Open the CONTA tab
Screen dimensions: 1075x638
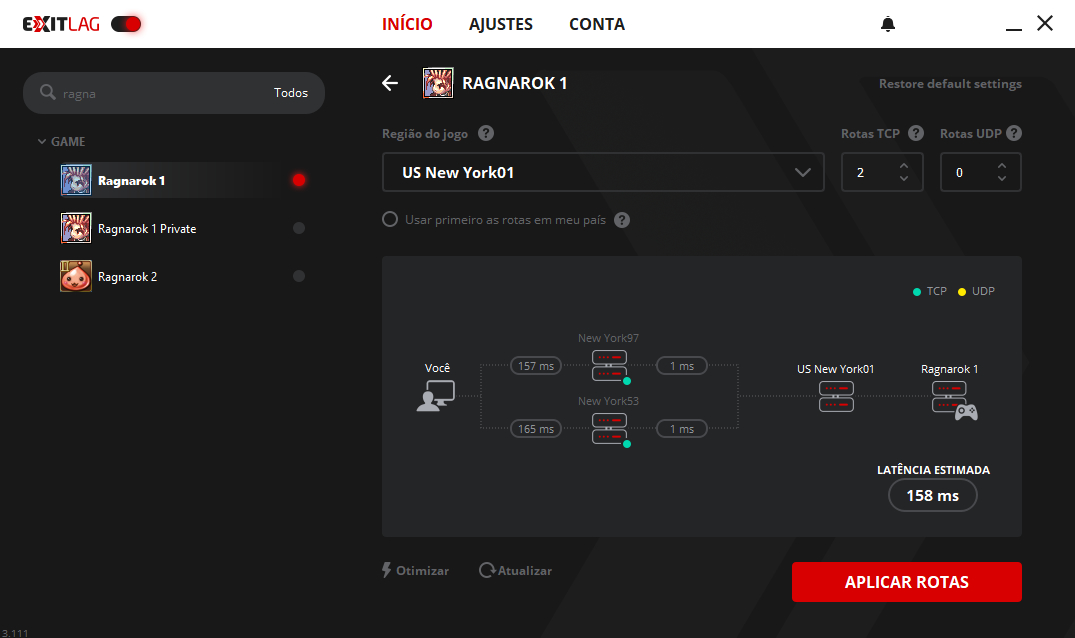[x=597, y=24]
